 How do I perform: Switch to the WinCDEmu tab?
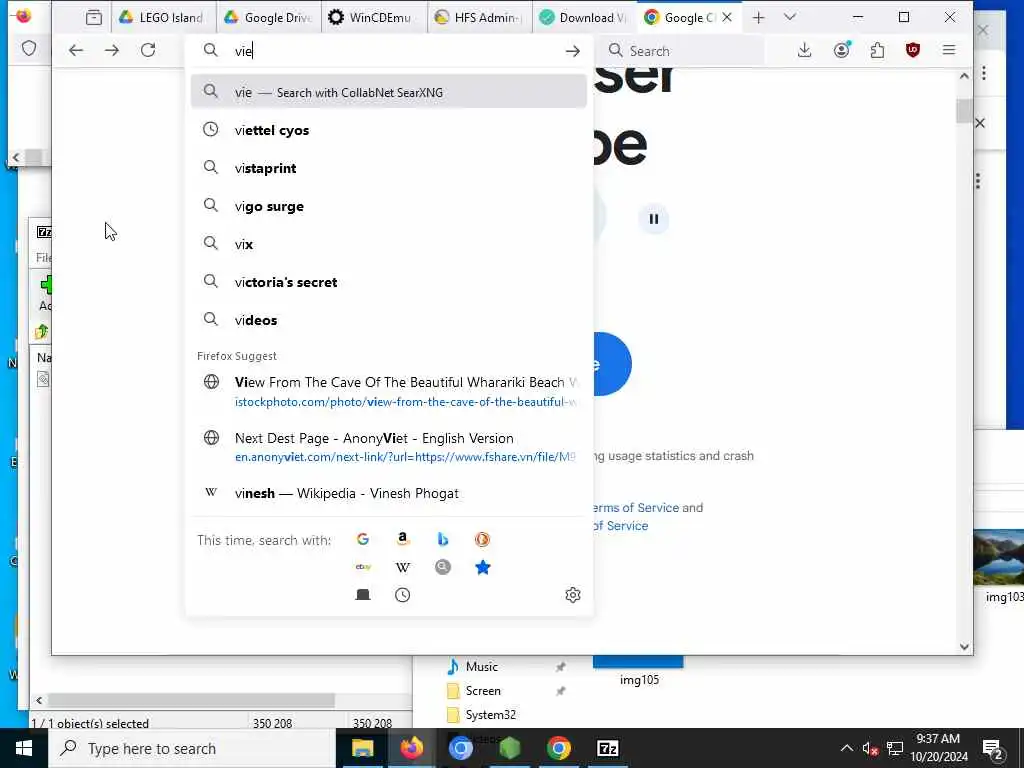[374, 18]
